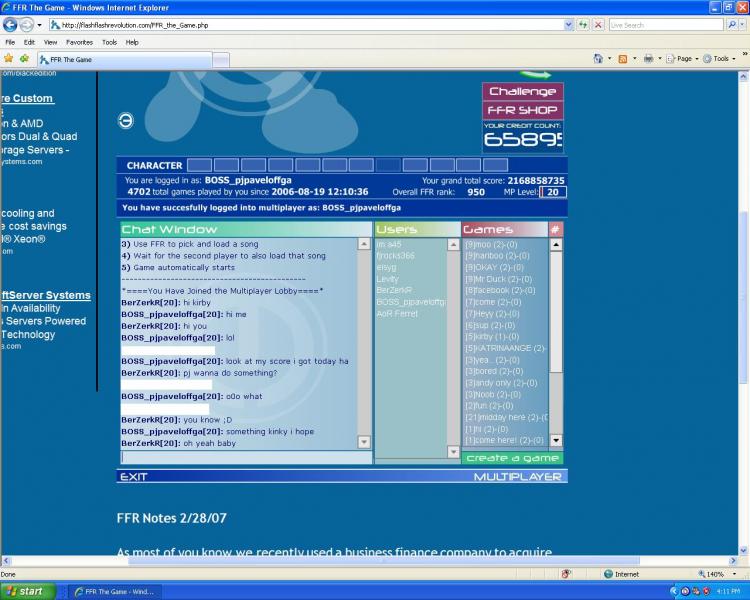Open the recent pages dropdown arrow
This screenshot has width=750, height=600.
[39, 25]
